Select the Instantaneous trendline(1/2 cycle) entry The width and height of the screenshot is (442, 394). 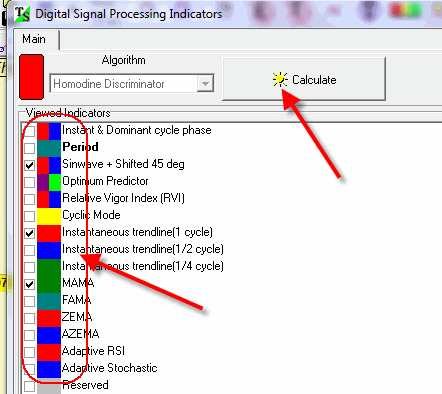coord(143,249)
